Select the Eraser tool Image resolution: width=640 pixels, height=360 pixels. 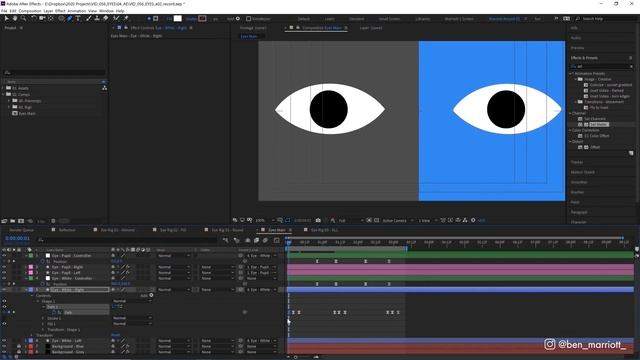click(105, 18)
